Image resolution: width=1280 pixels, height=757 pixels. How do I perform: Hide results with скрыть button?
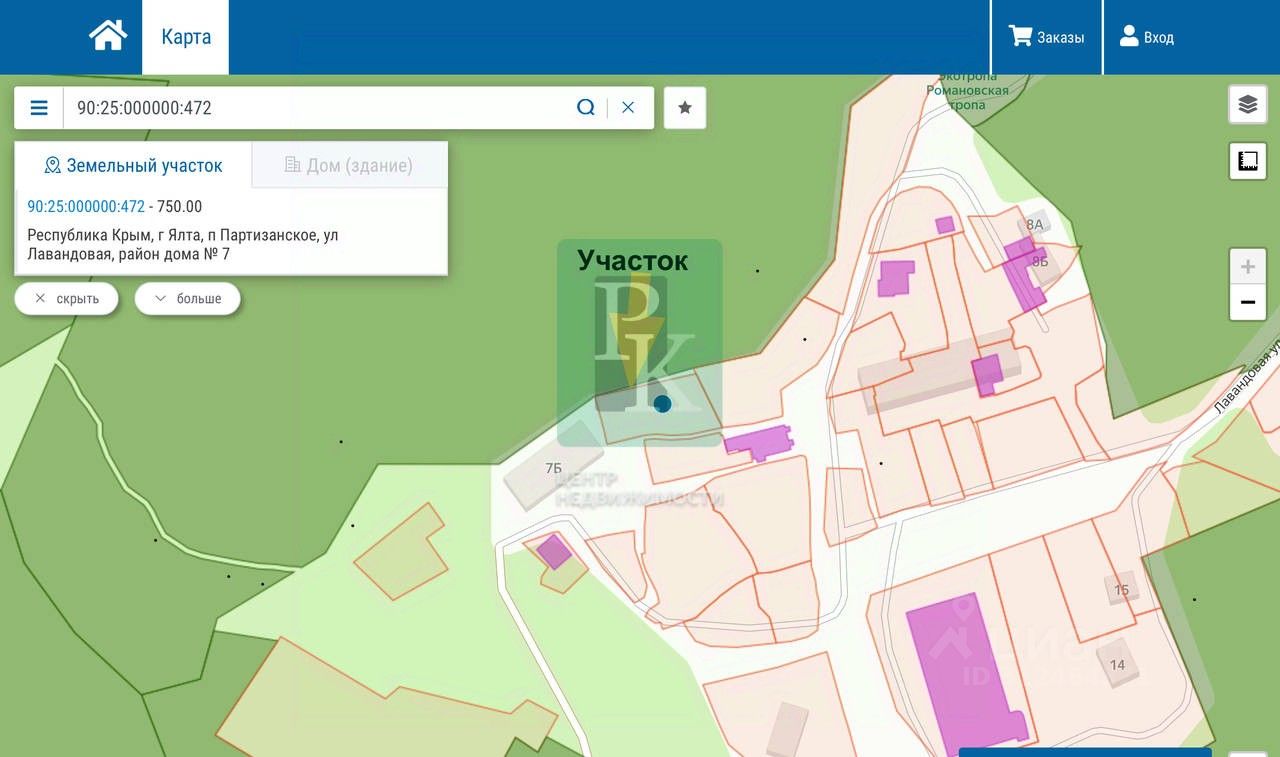click(x=66, y=298)
